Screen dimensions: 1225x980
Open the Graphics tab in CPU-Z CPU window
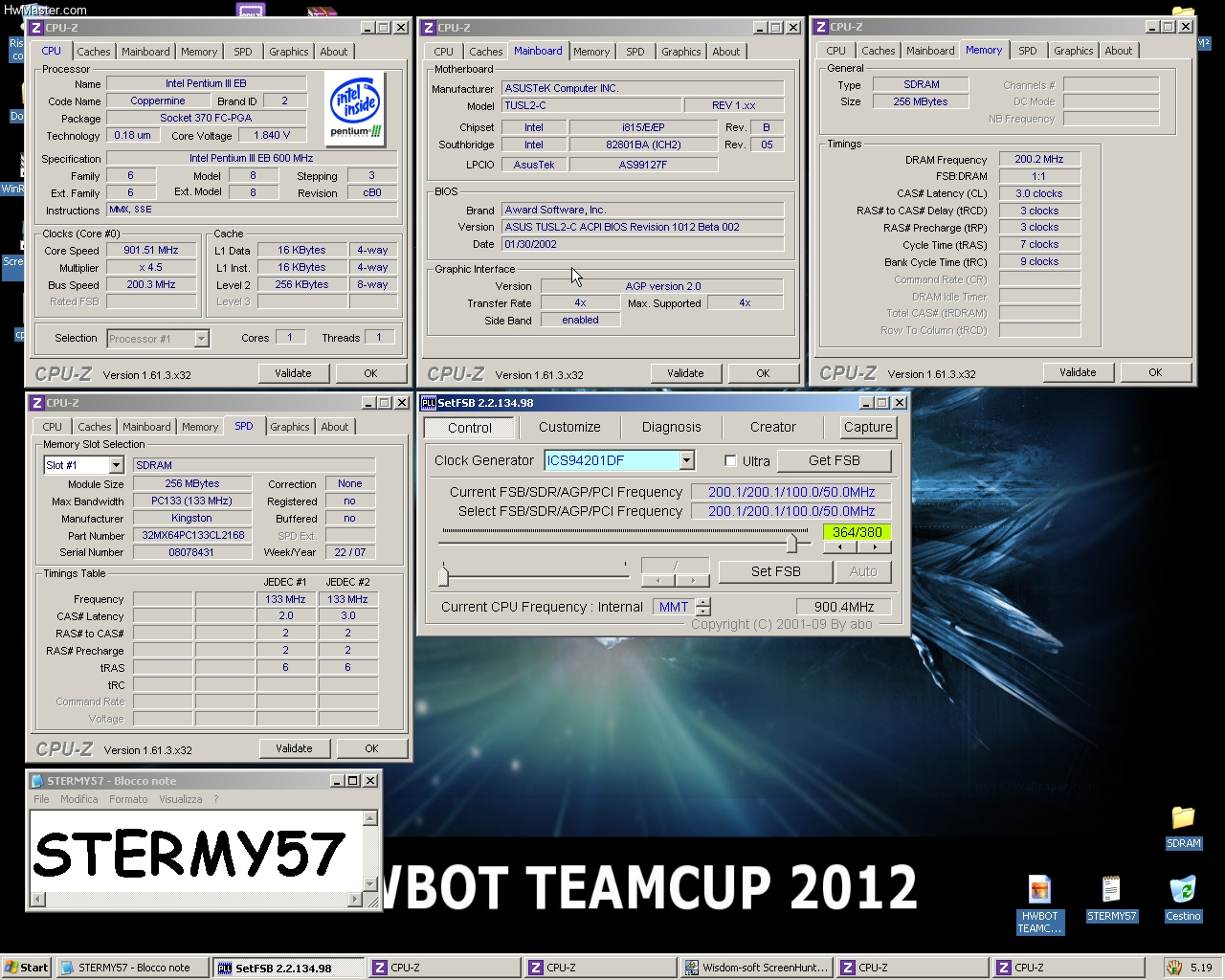pos(289,52)
